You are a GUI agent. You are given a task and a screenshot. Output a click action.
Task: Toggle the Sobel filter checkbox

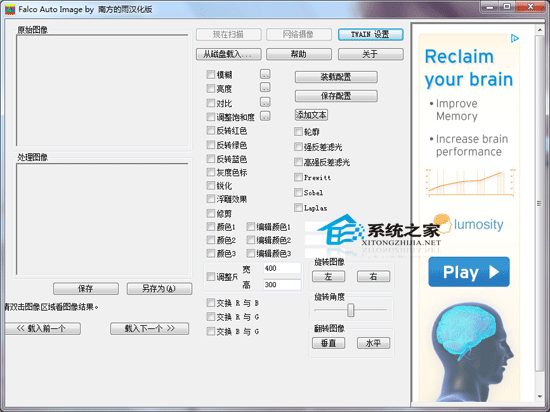298,193
